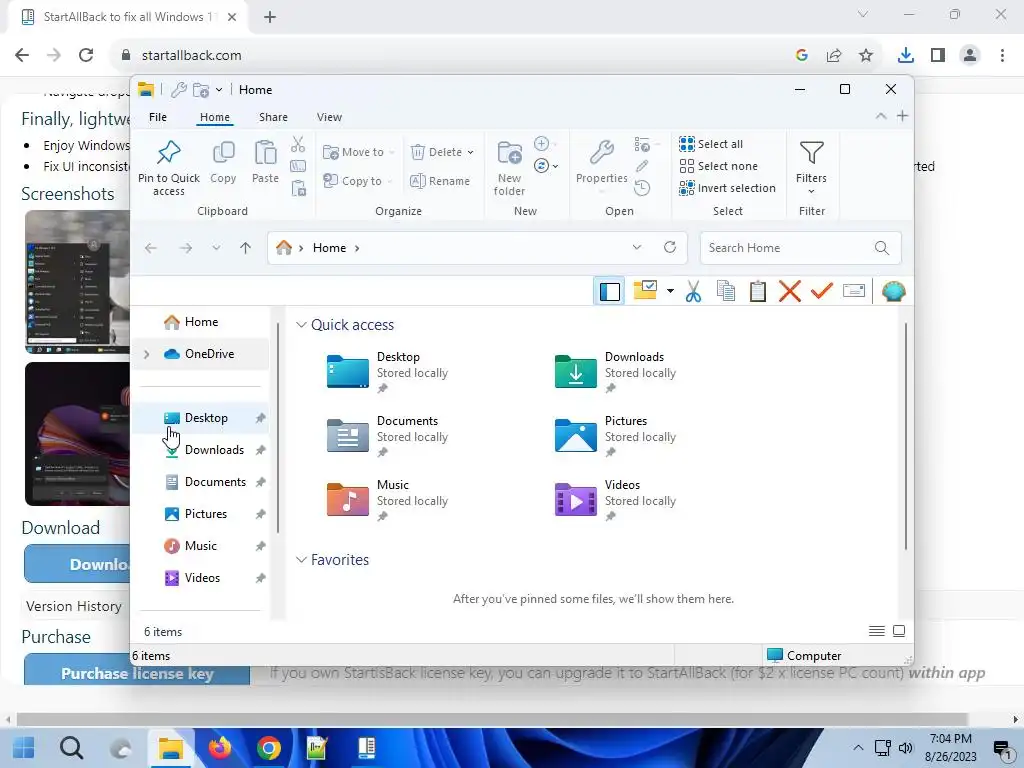Collapse the Favorites group

pos(301,560)
